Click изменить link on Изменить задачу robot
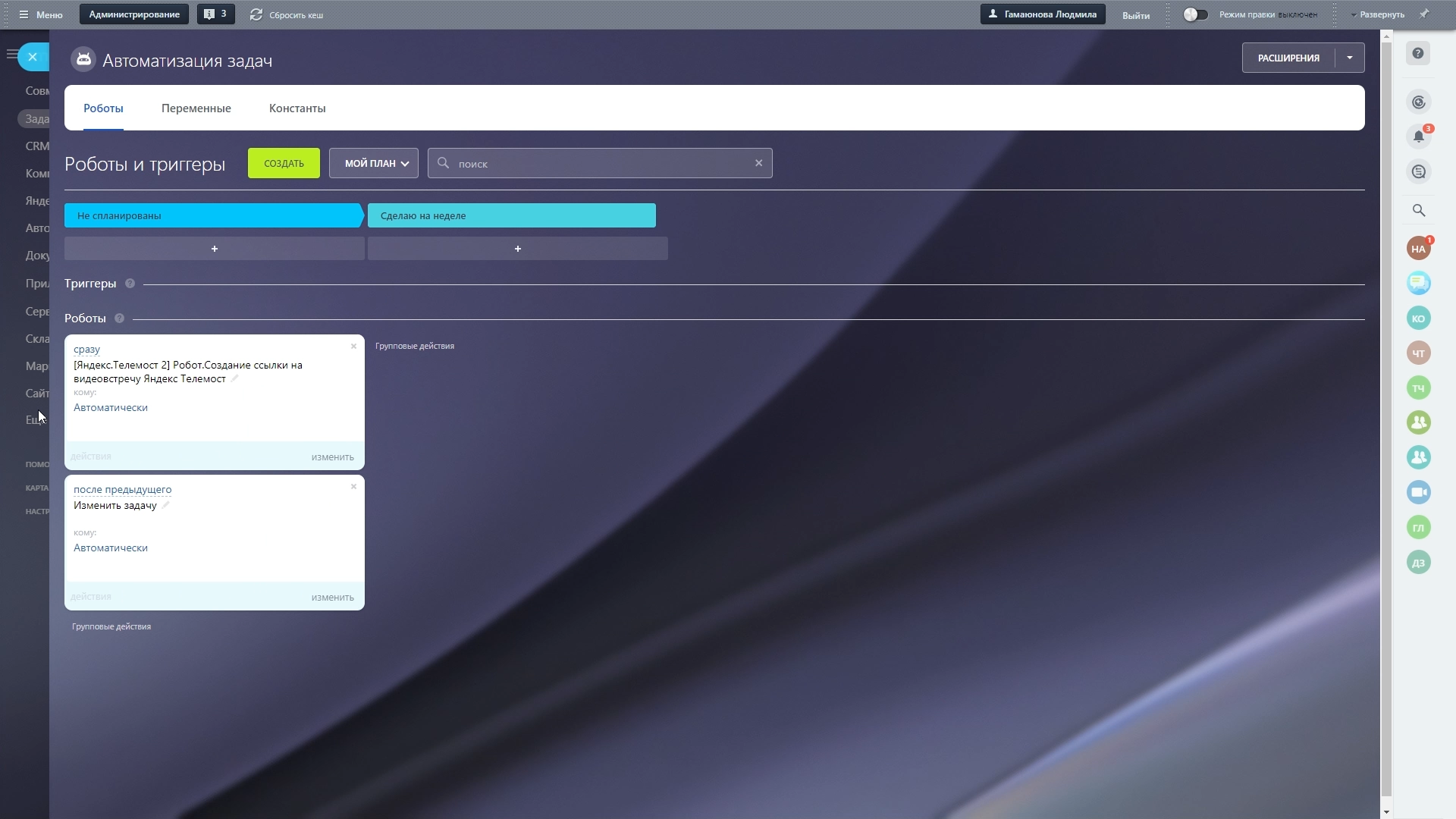Viewport: 1456px width, 819px height. [x=332, y=598]
